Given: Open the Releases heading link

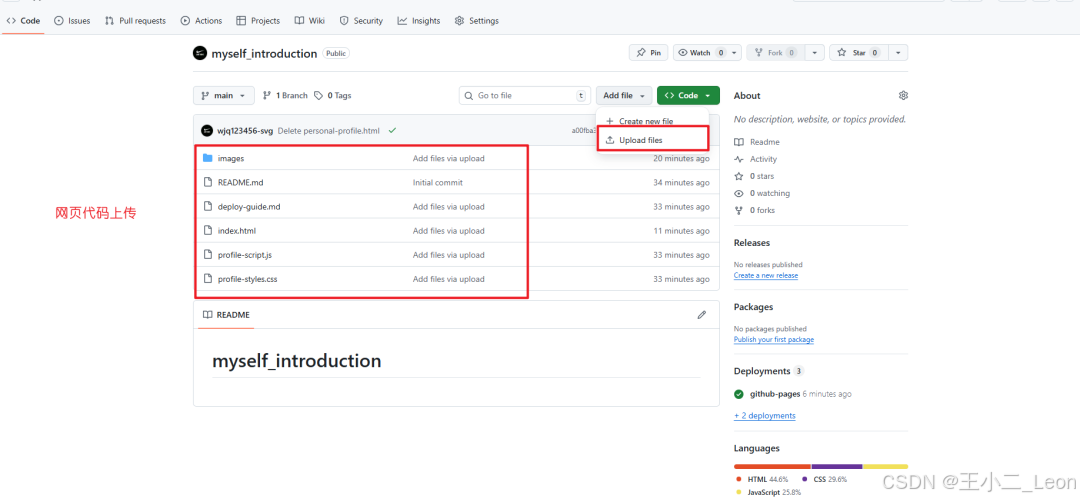Looking at the screenshot, I should tap(752, 243).
